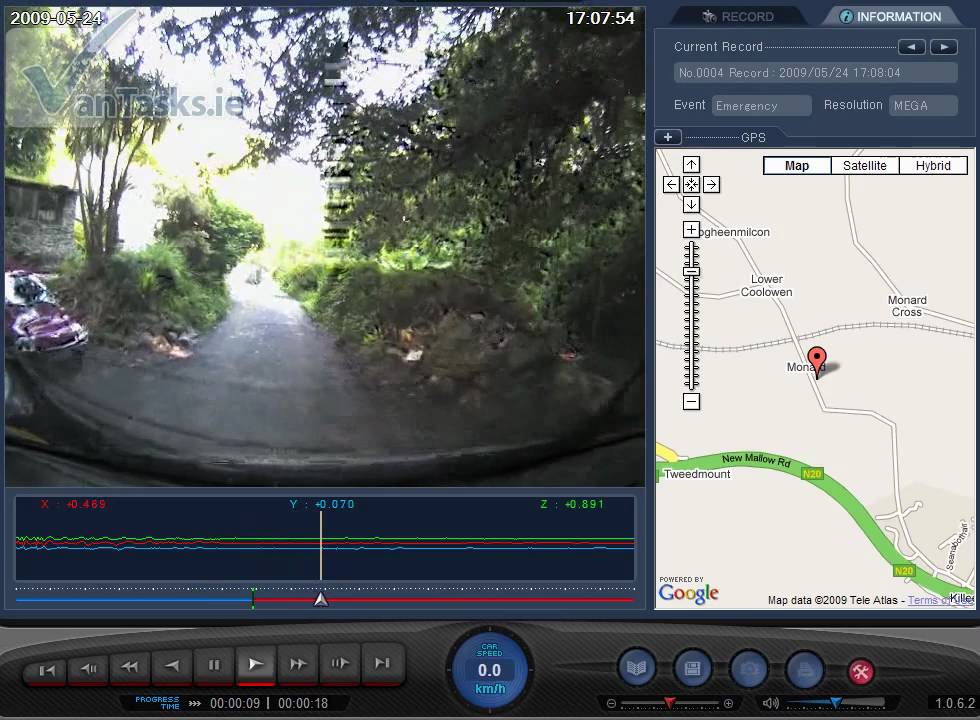Skip to the last frame of the recording
Screen dimensions: 980x720
[x=382, y=663]
